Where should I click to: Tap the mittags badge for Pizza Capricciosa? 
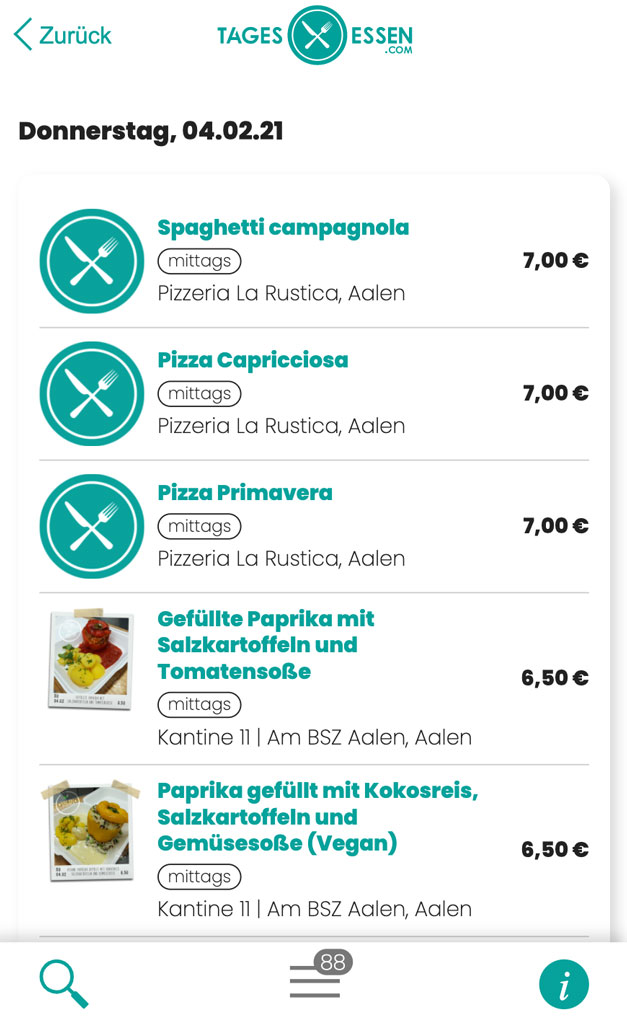pyautogui.click(x=199, y=394)
